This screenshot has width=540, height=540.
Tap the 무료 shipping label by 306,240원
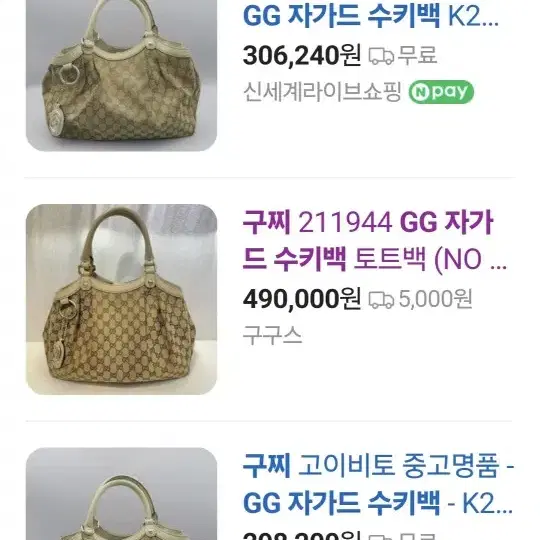[418, 55]
